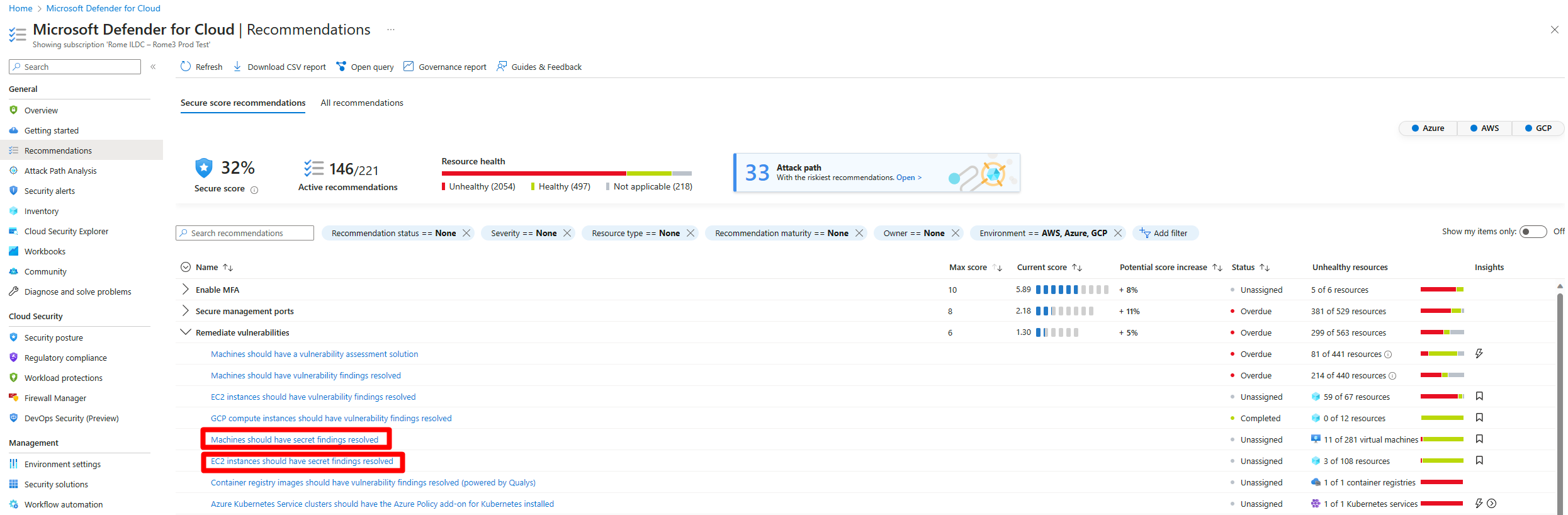The image size is (1568, 515).
Task: Click the Secure score info icon
Action: pyautogui.click(x=254, y=190)
